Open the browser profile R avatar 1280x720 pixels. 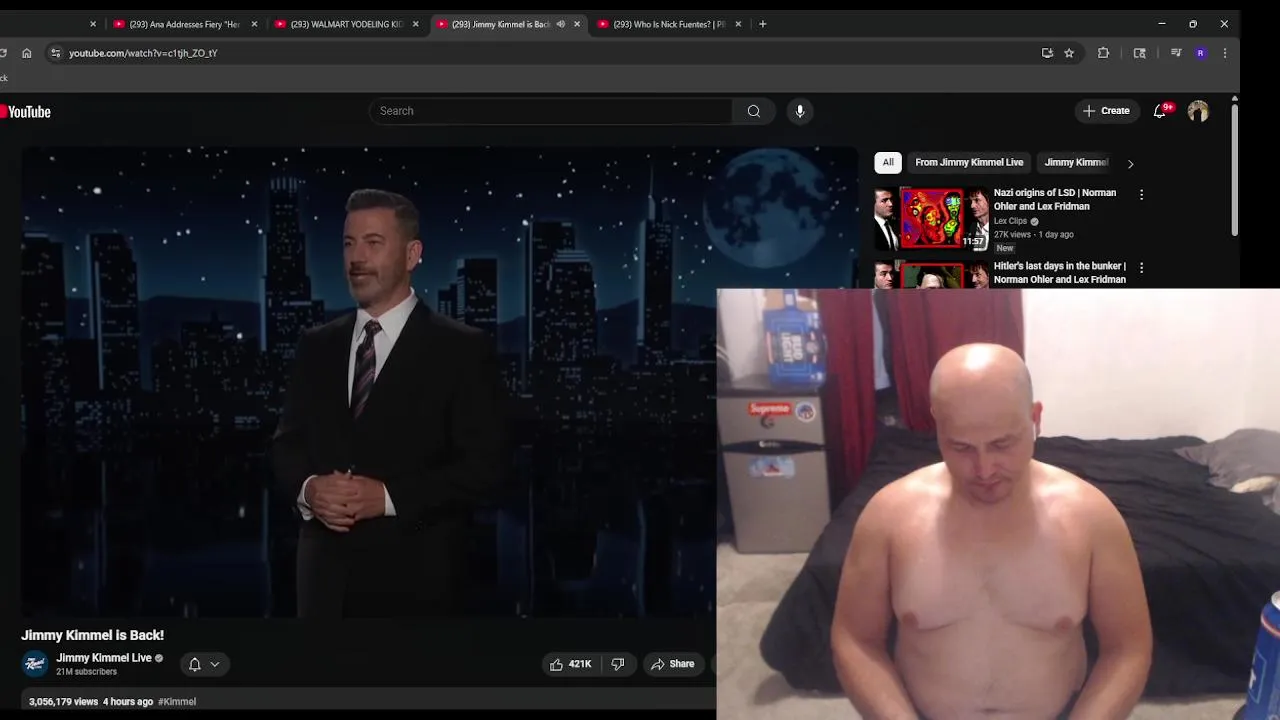click(1201, 53)
